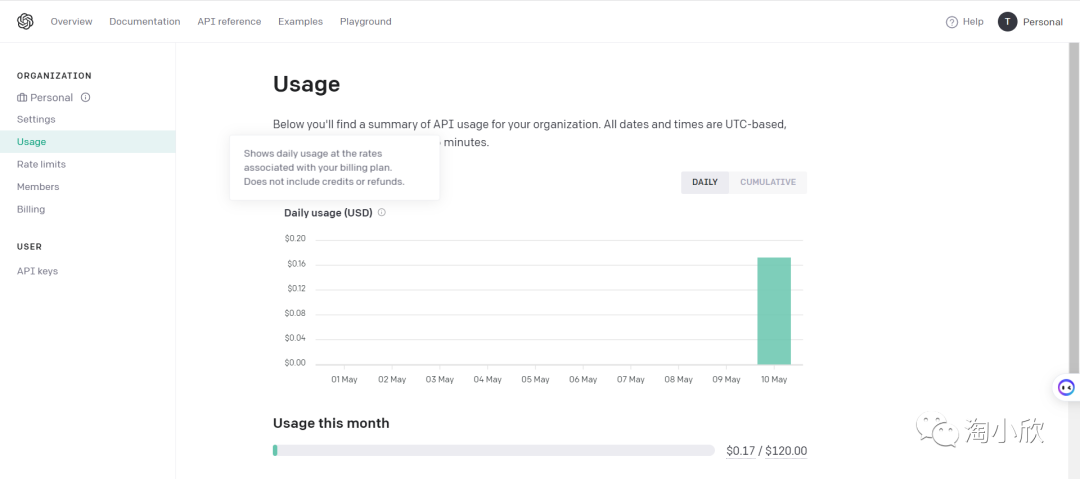Screen dimensions: 1080x479
Task: Open Rate limits in sidebar
Action: (41, 164)
